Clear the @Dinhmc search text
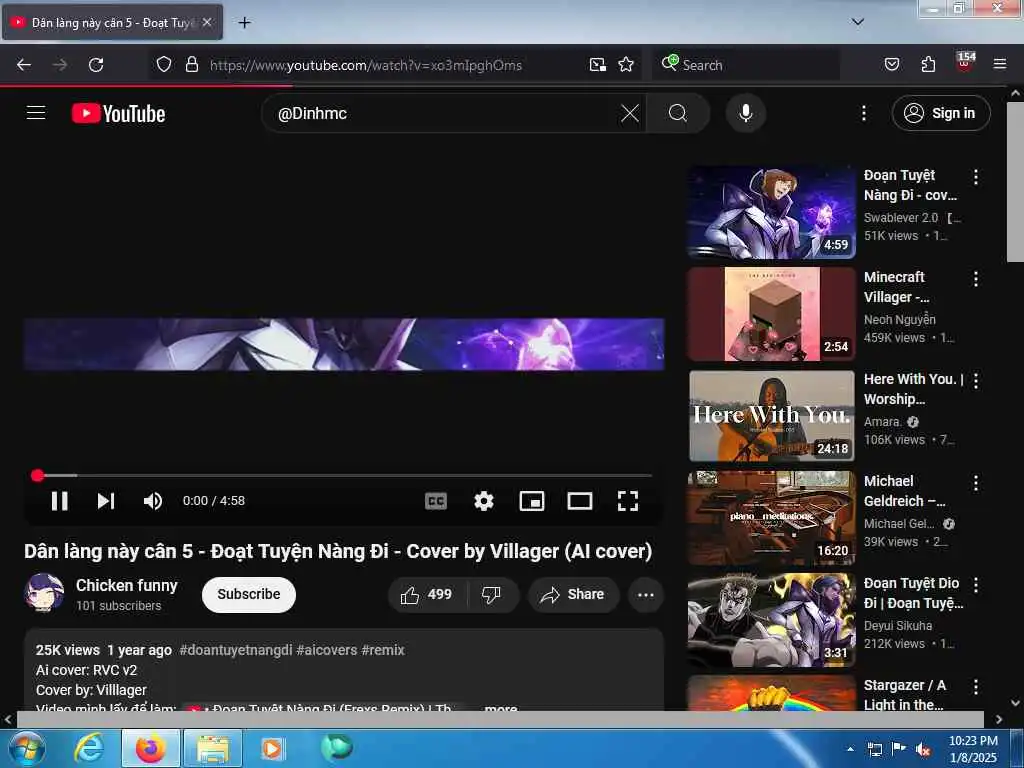 (630, 113)
